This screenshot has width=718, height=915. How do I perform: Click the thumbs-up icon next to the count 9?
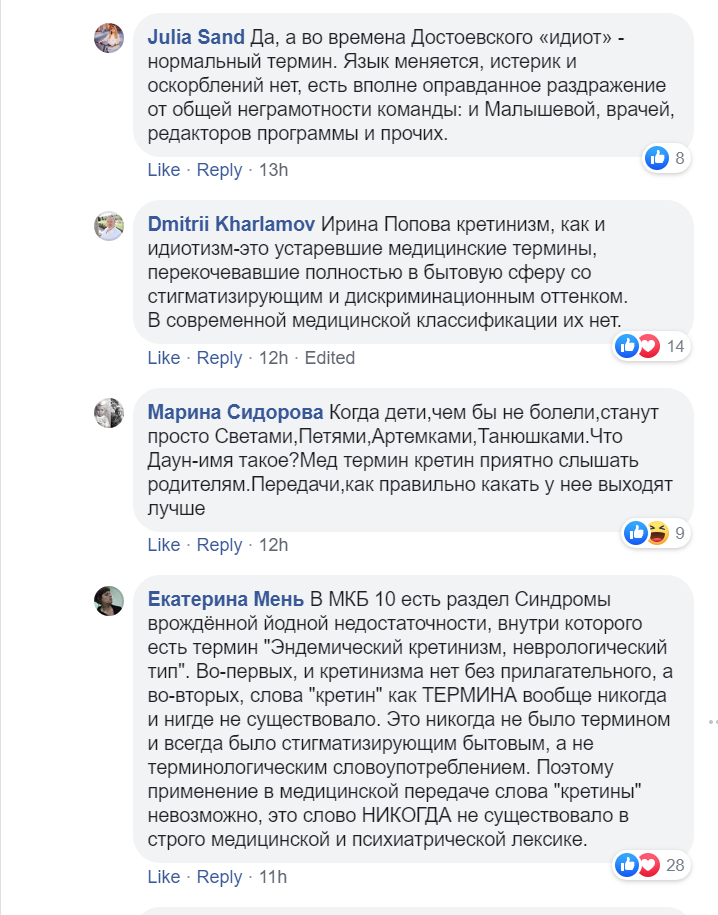coord(633,531)
